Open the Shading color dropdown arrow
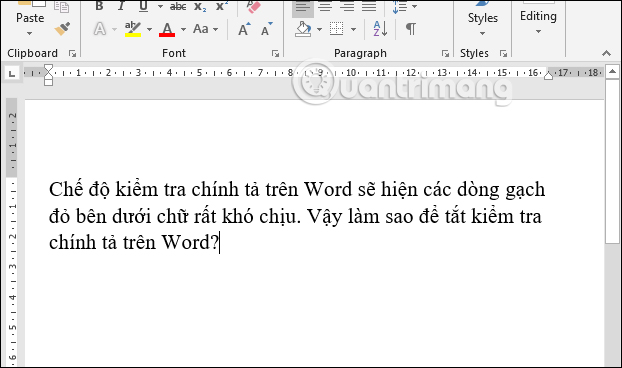Screen dimensions: 622x368 coord(319,29)
